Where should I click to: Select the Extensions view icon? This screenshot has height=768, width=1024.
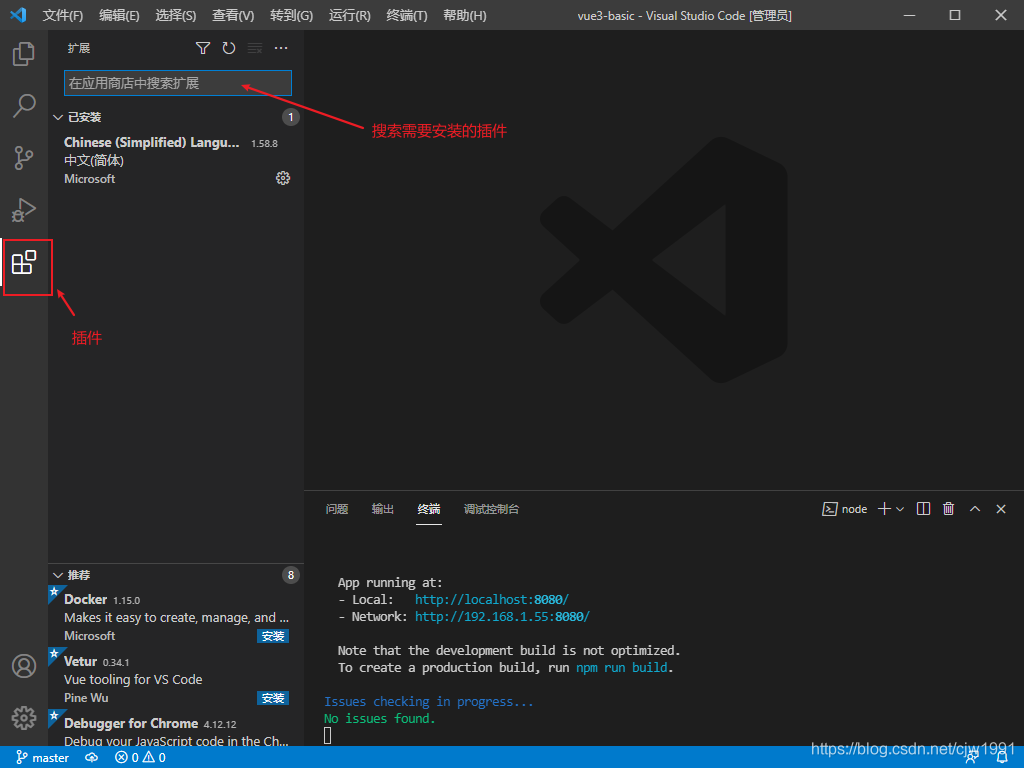tap(24, 263)
